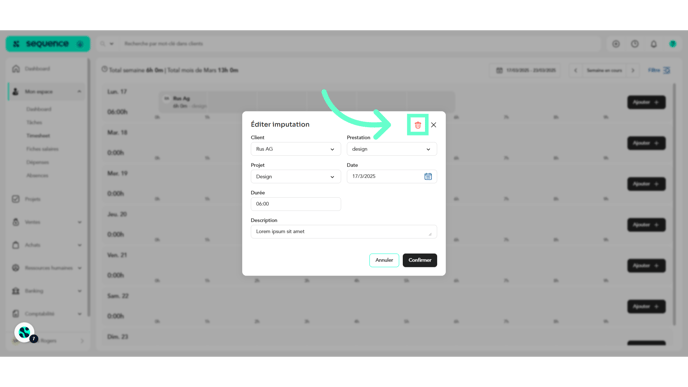Open the green user avatar
This screenshot has width=688, height=387.
click(672, 44)
